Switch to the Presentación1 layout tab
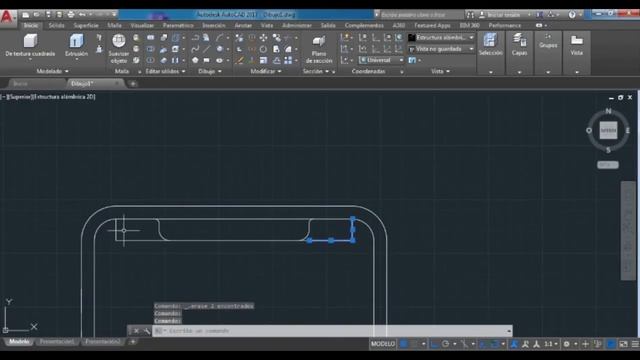This screenshot has height=360, width=640. pos(57,342)
